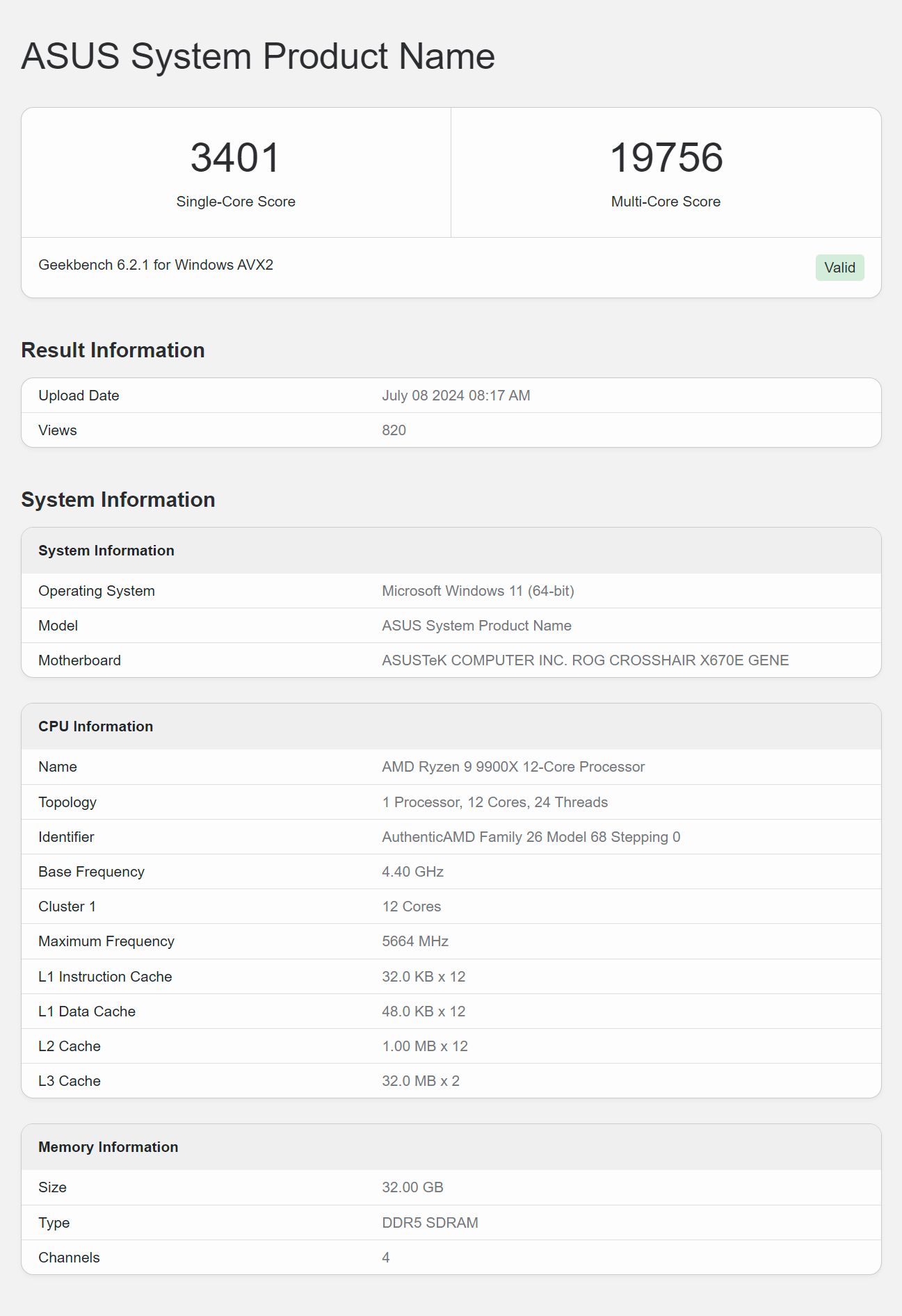Click memory Size value '32.00 GB'
Screen dimensions: 902x1316
pyautogui.click(x=412, y=1187)
